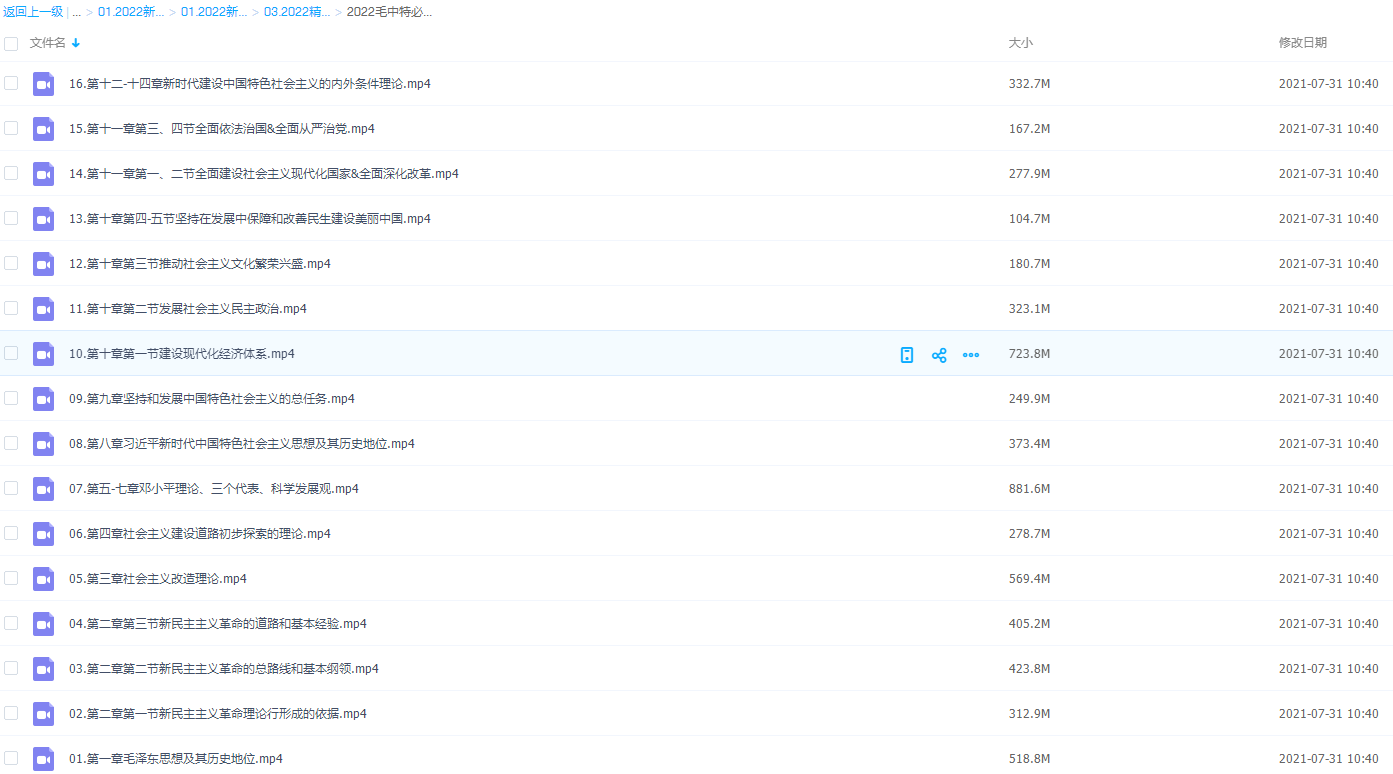The width and height of the screenshot is (1393, 774).
Task: Click video icon of file 16
Action: point(43,84)
